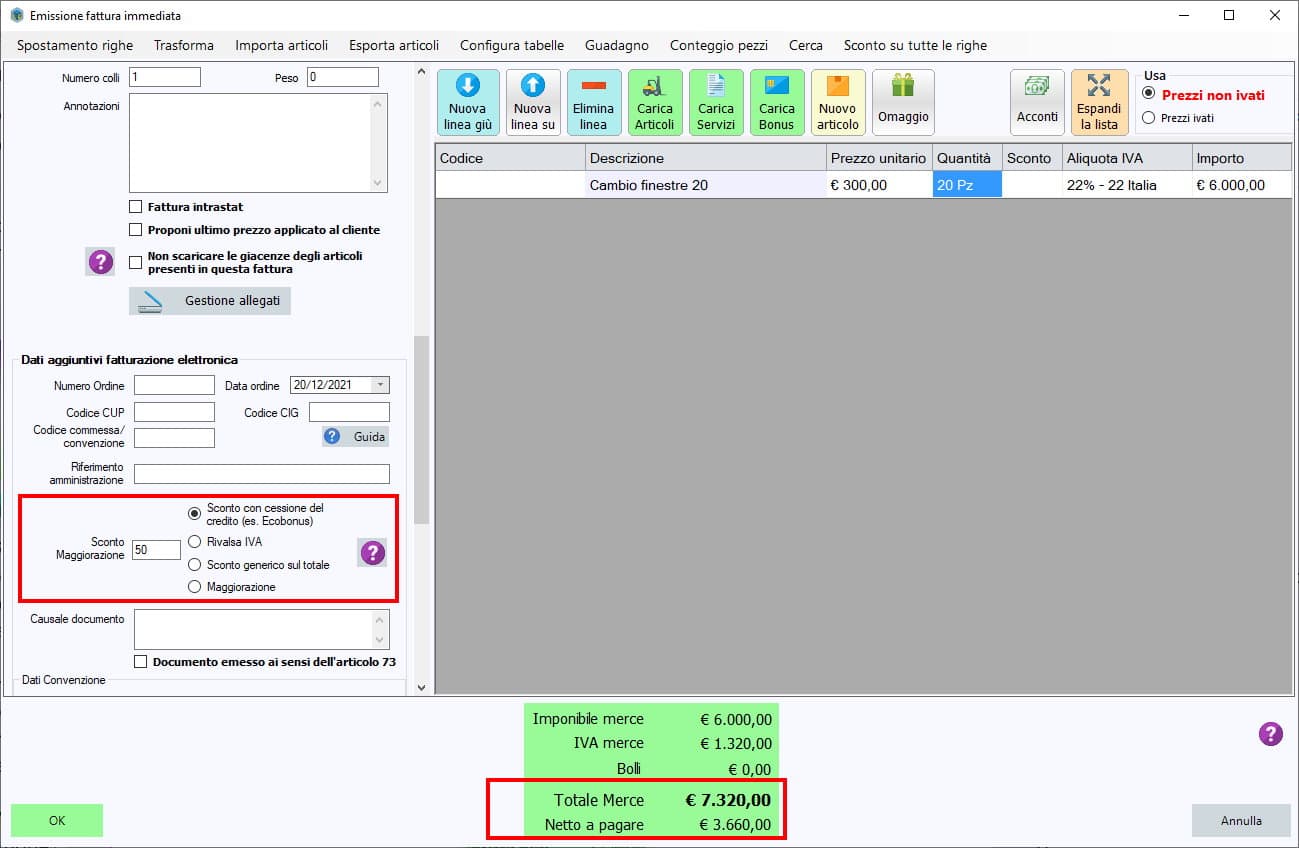
Task: Click the Codice CIG field
Action: [x=349, y=412]
